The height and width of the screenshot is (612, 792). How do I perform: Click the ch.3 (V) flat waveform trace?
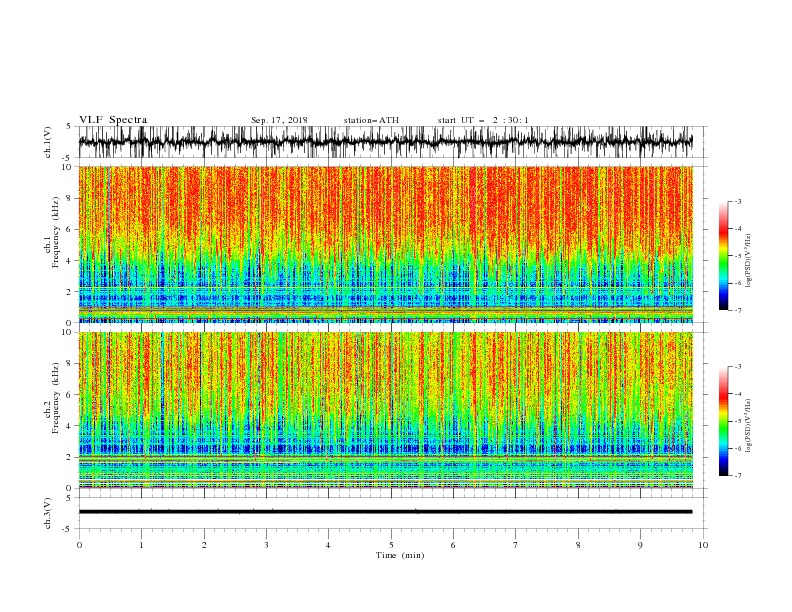pyautogui.click(x=385, y=512)
